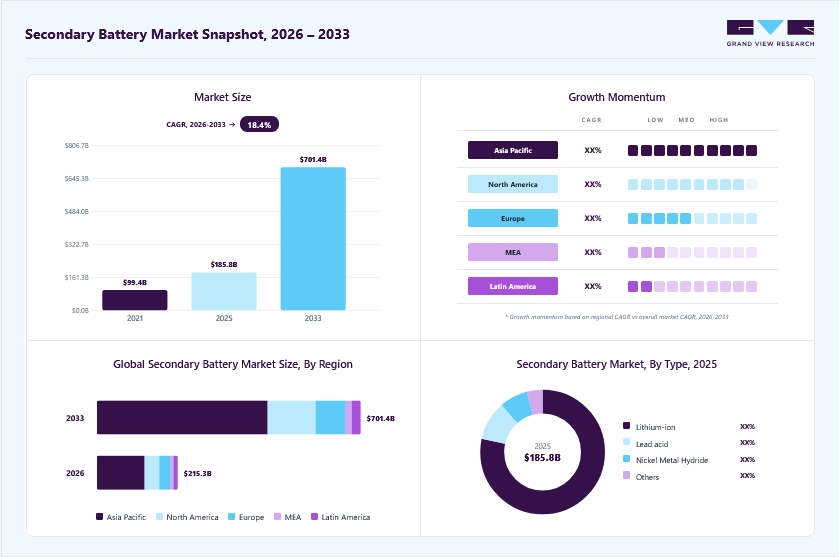Click the 2033 bar in Market Size chart

coord(313,239)
